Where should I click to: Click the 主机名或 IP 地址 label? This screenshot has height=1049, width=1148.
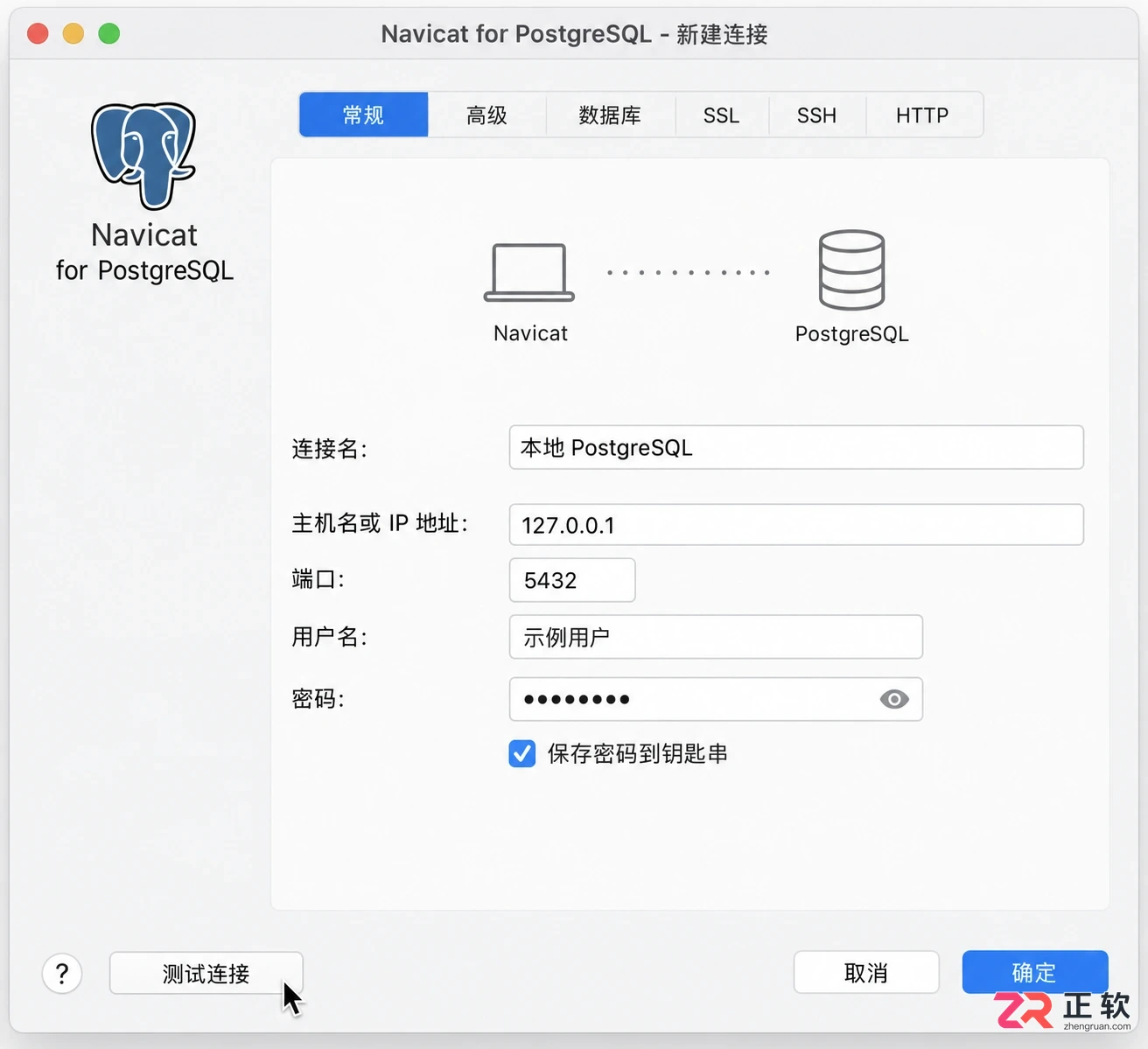point(380,523)
